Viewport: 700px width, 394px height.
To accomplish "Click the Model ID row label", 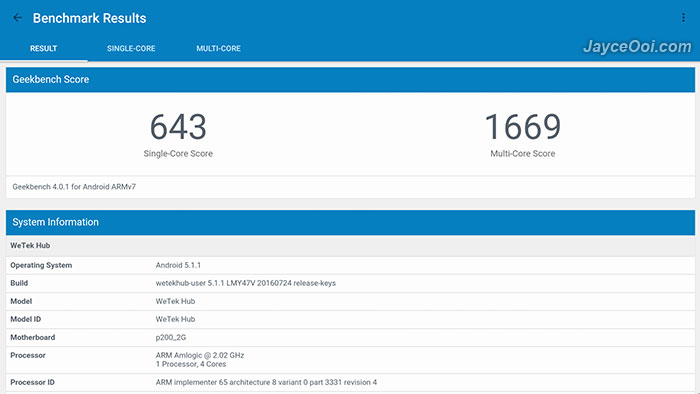I will (x=25, y=319).
